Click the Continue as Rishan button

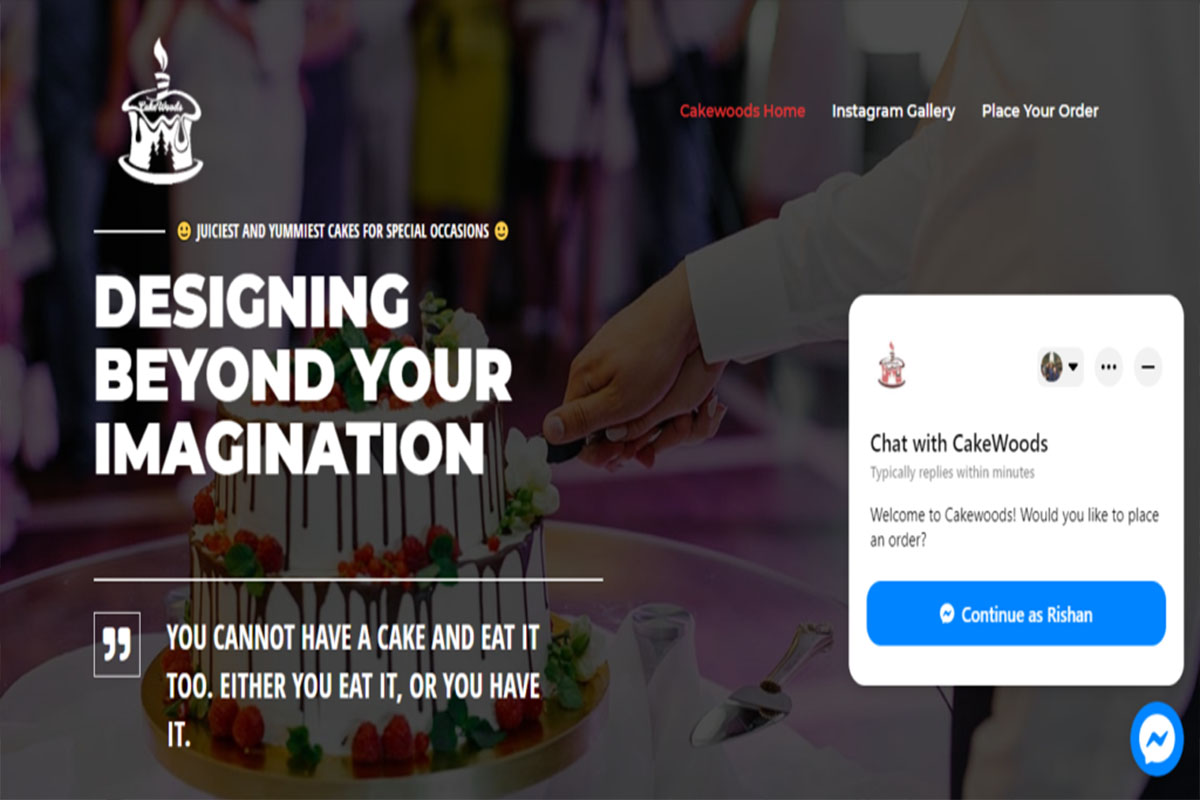[x=1016, y=614]
